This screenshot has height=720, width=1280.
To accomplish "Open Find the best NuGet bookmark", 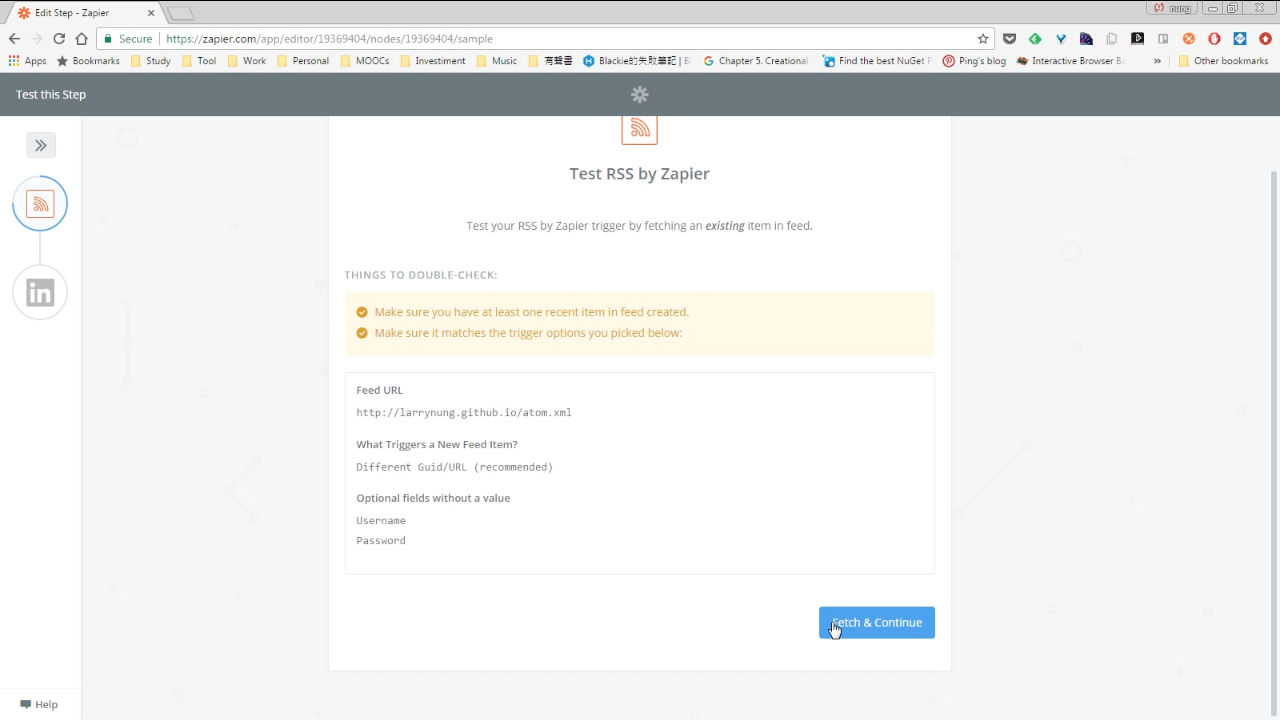I will [876, 60].
